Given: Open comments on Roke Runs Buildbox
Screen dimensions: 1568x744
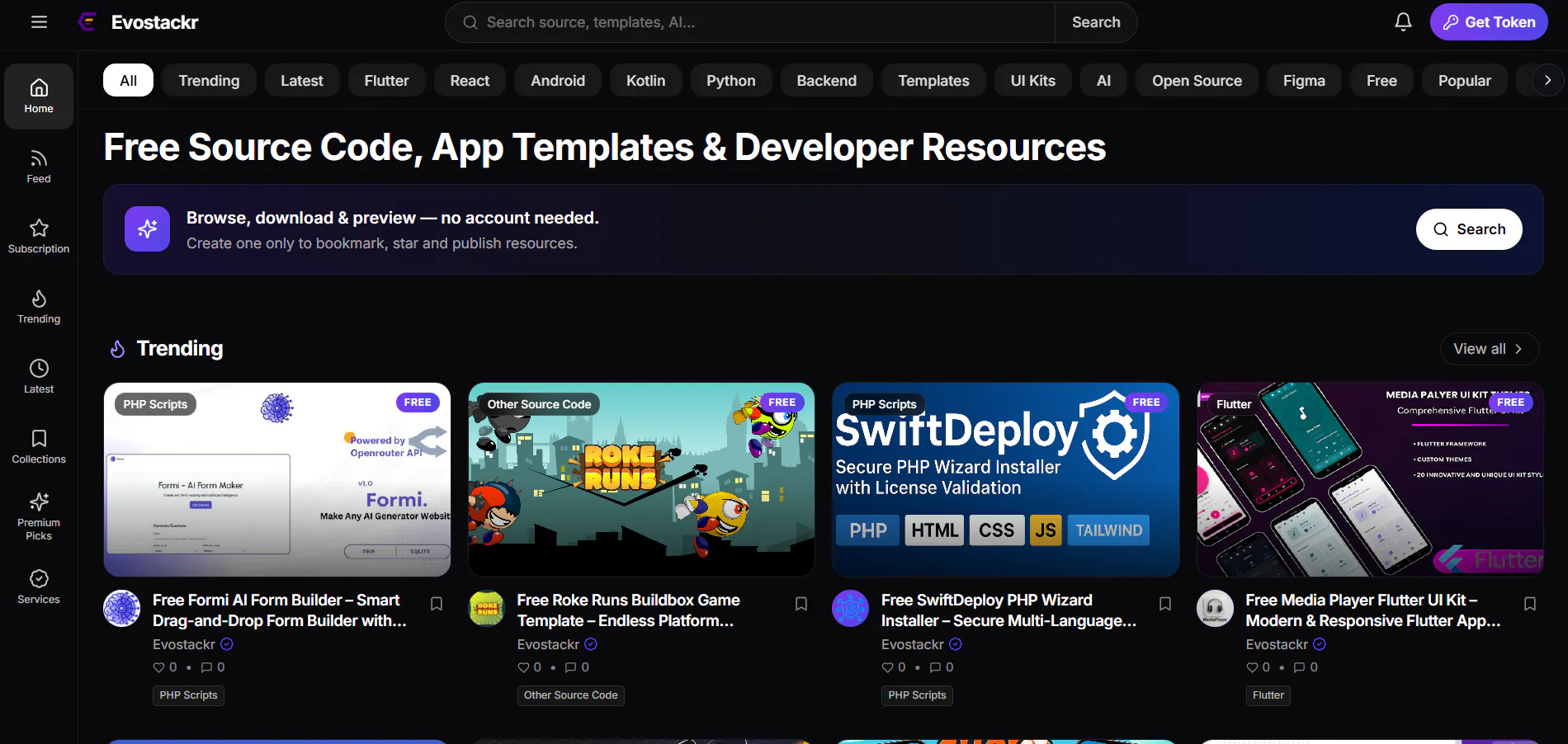Looking at the screenshot, I should 577,667.
